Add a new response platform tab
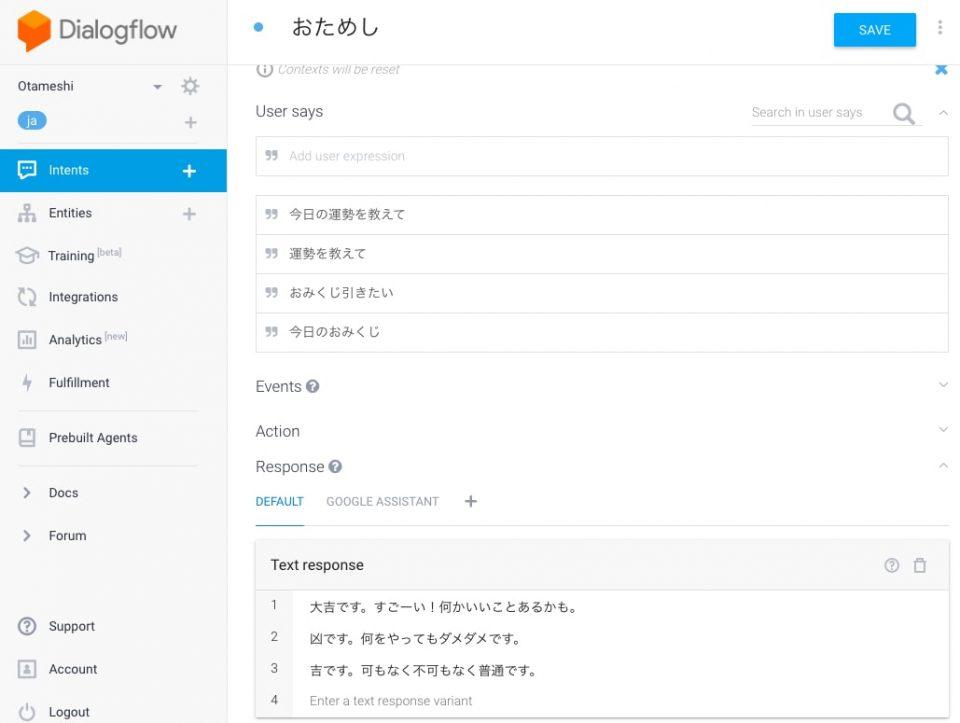This screenshot has height=723, width=960. click(x=470, y=501)
